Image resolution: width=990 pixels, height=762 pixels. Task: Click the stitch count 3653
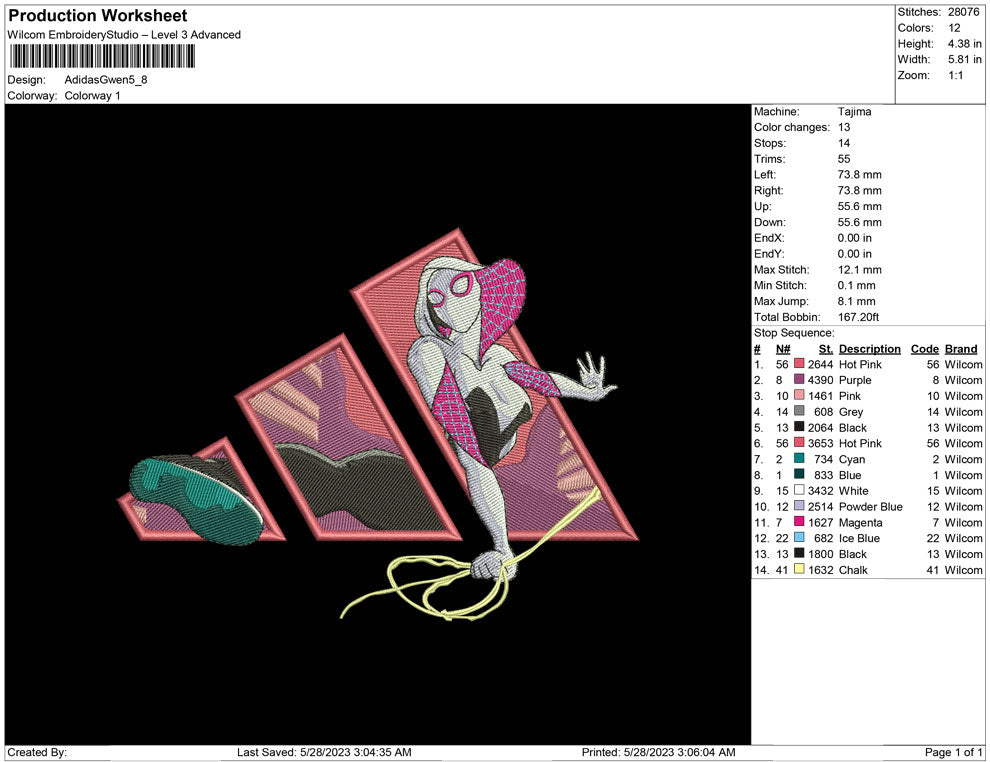tap(820, 443)
